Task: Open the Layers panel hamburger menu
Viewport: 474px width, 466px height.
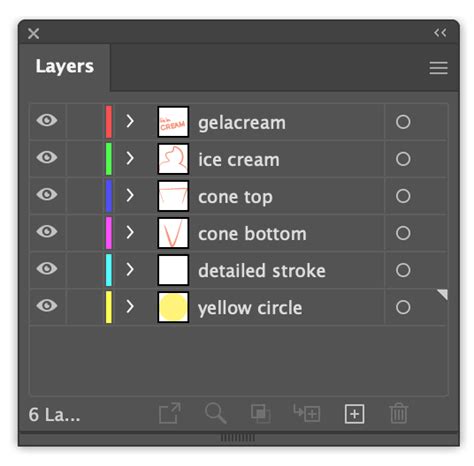Action: [x=438, y=68]
